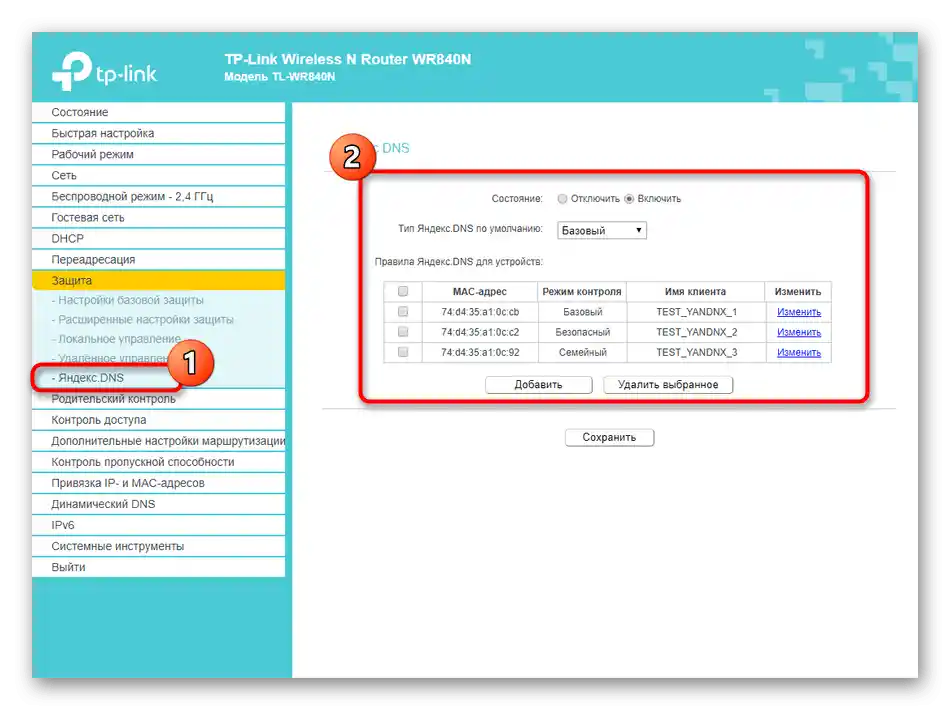Select the Включить radio button

point(629,199)
